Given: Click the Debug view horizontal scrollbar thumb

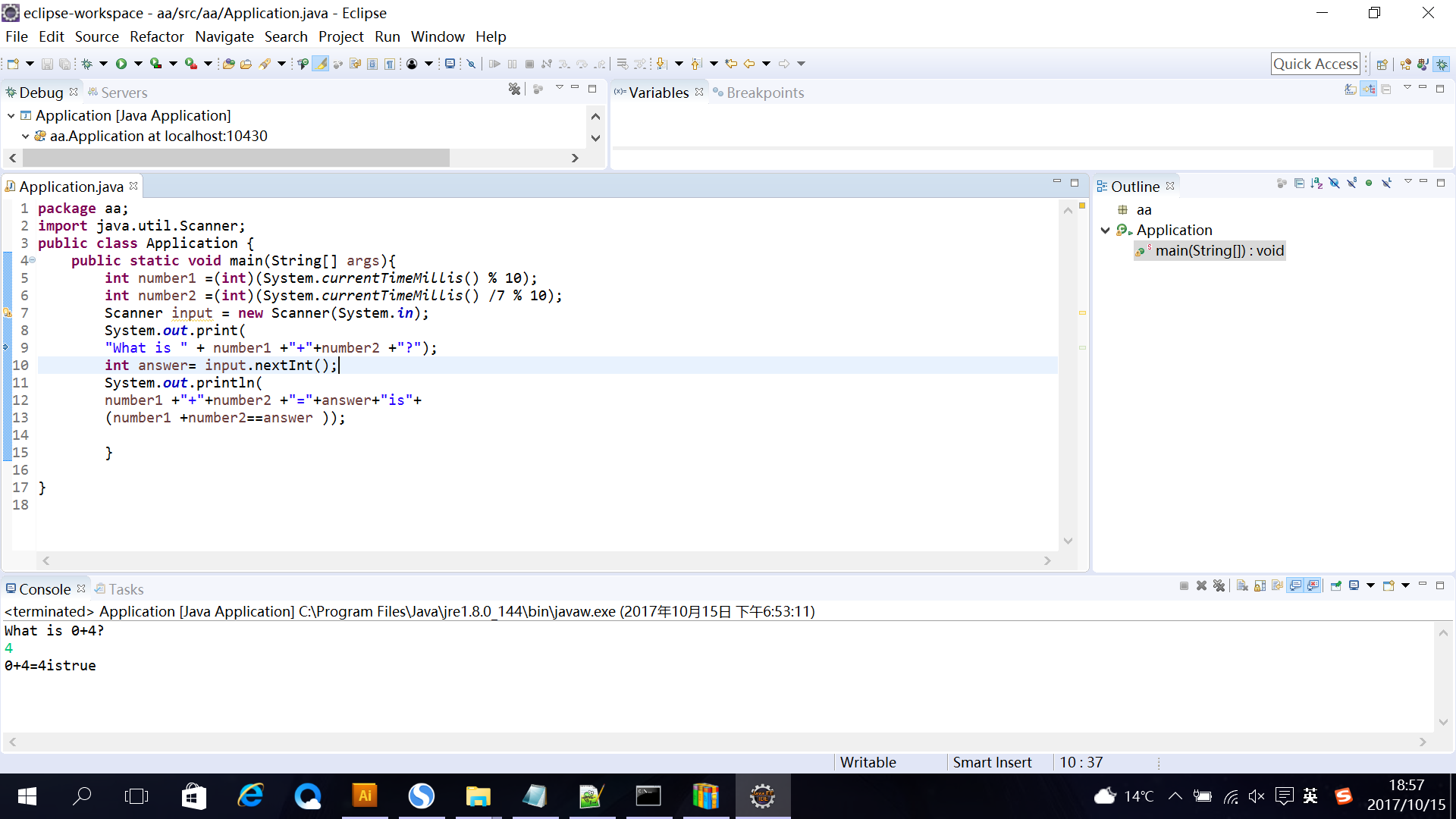Looking at the screenshot, I should coord(236,158).
